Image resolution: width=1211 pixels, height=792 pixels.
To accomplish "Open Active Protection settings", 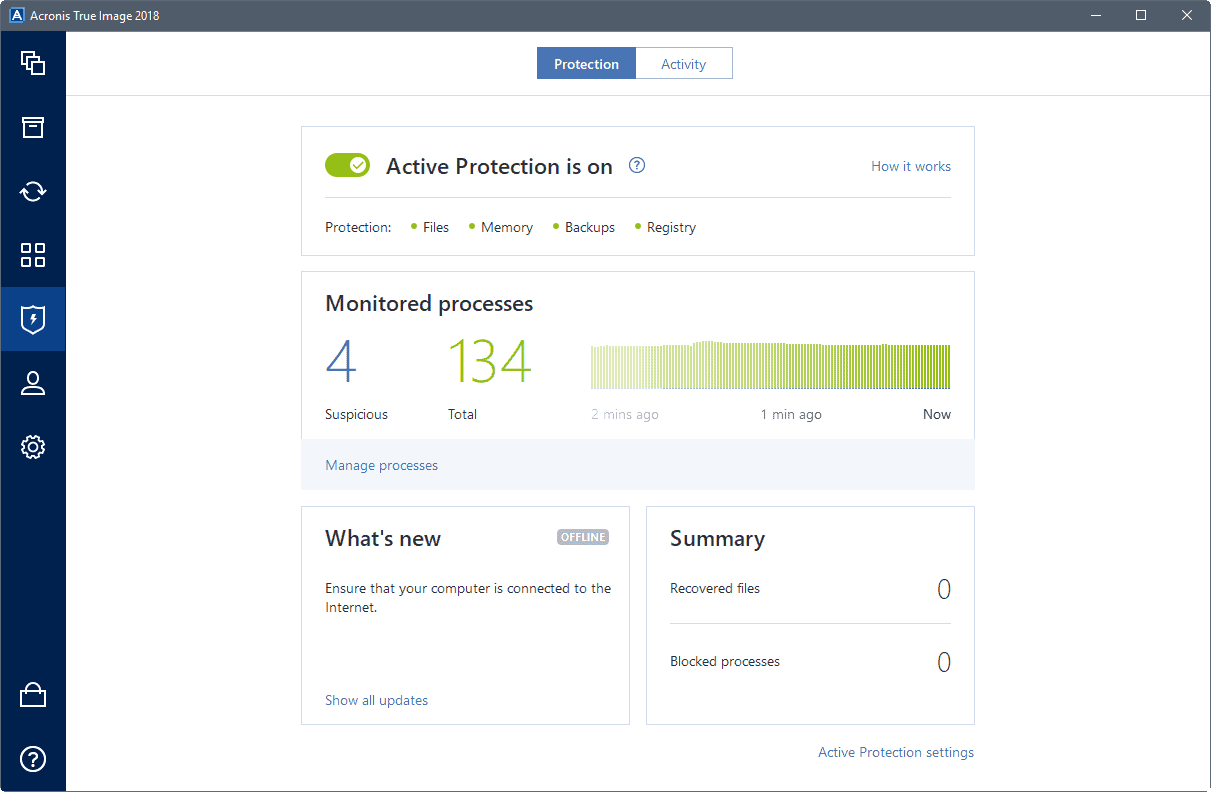I will point(895,752).
